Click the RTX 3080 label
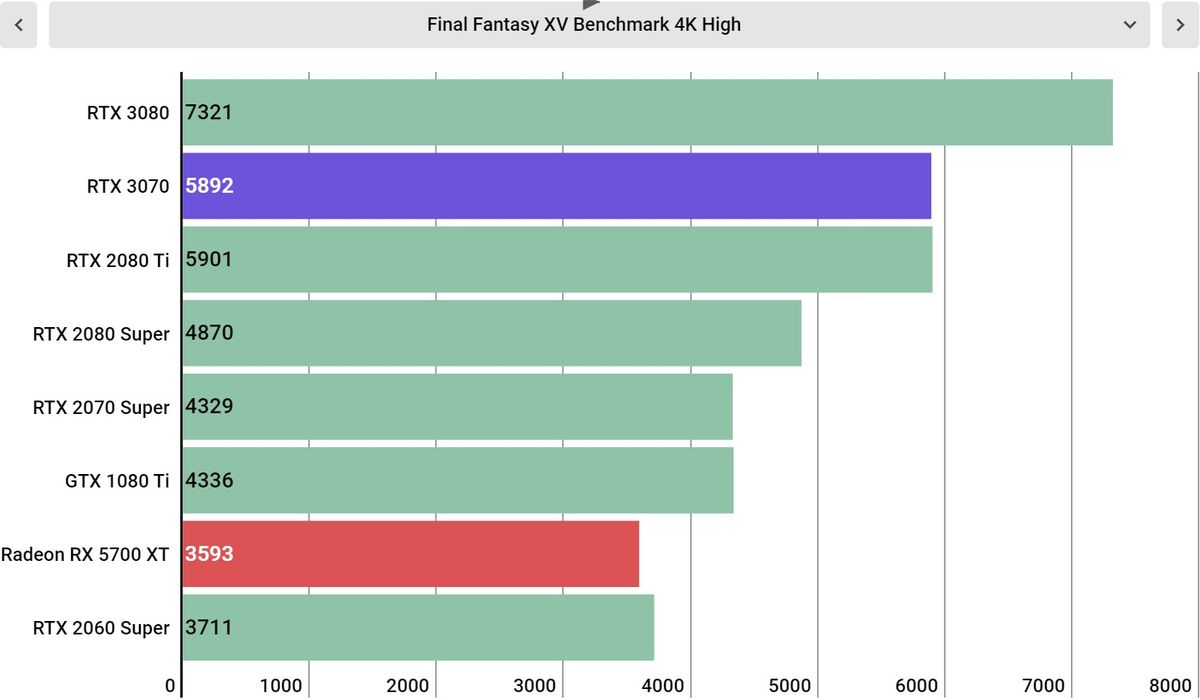The height and width of the screenshot is (700, 1200). tap(128, 113)
